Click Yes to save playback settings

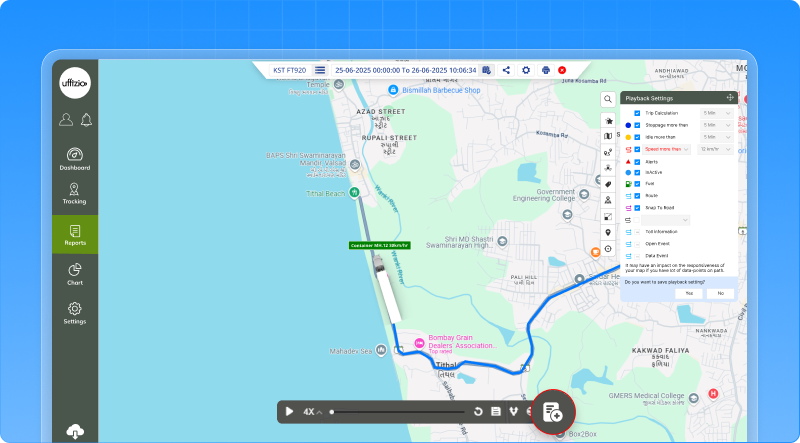point(689,293)
